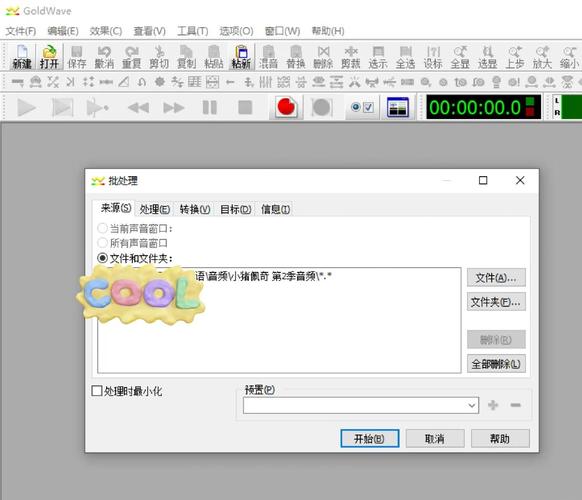Switch to the 处理(E) tab
Image resolution: width=582 pixels, height=500 pixels.
click(155, 209)
